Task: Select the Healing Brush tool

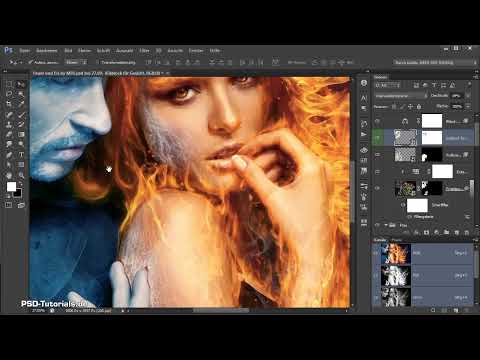Action: pos(9,114)
